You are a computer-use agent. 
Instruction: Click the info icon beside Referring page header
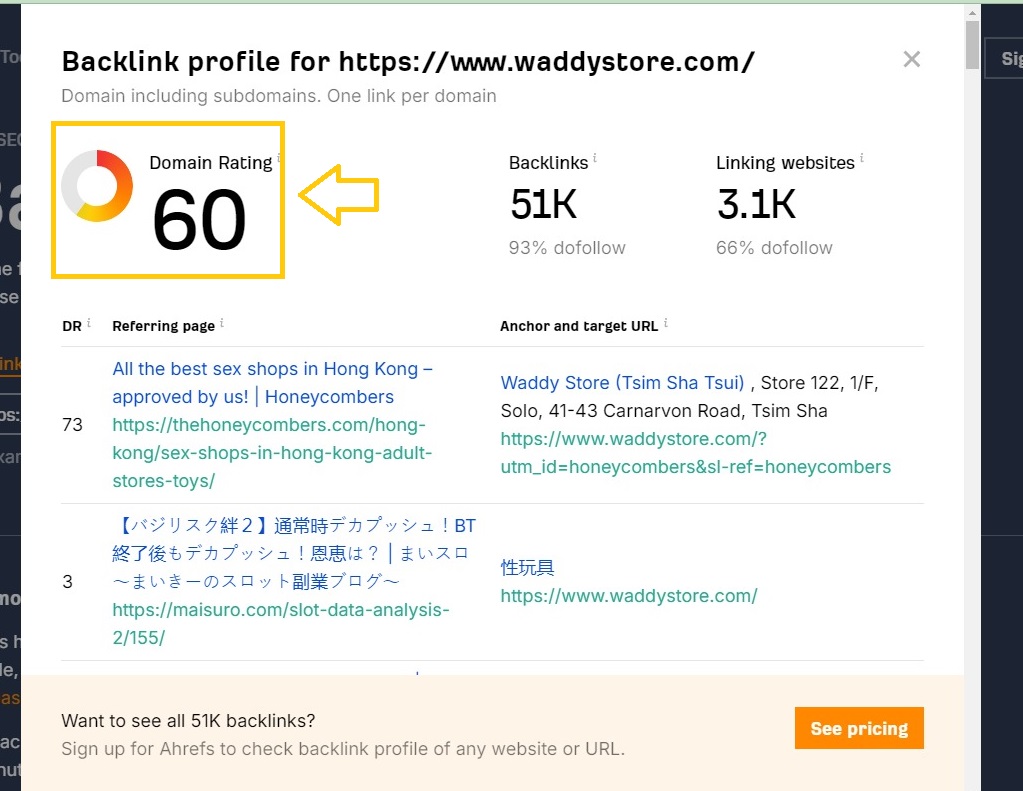(222, 322)
